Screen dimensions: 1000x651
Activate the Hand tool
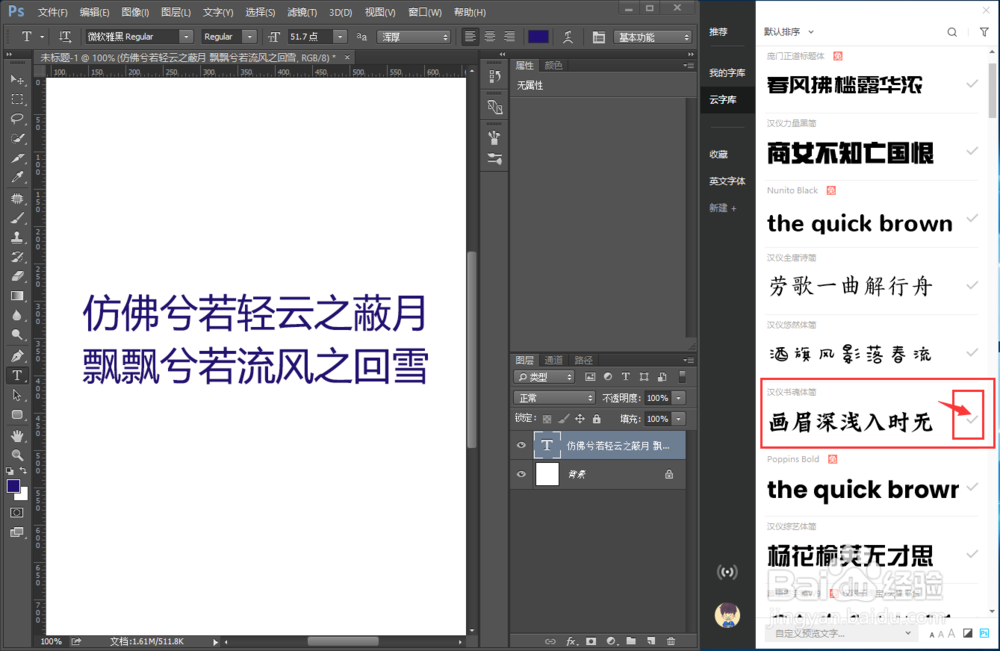[17, 436]
